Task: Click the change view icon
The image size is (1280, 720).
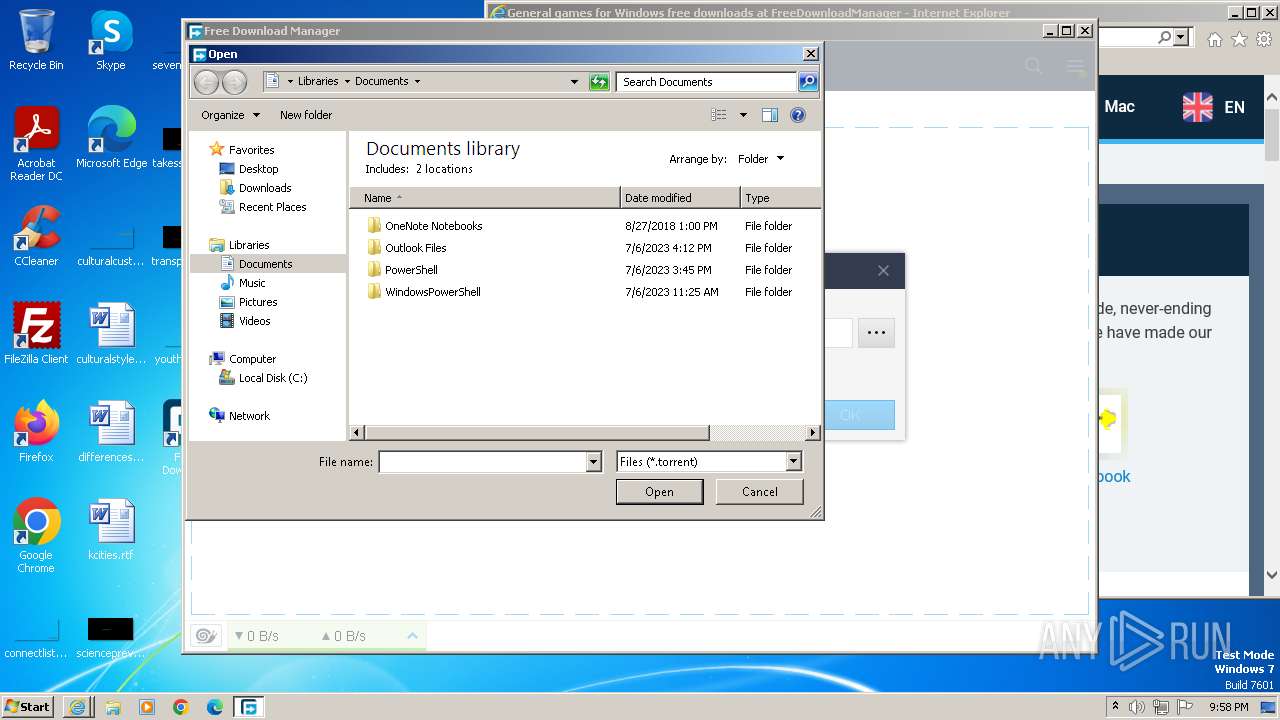Action: point(718,115)
